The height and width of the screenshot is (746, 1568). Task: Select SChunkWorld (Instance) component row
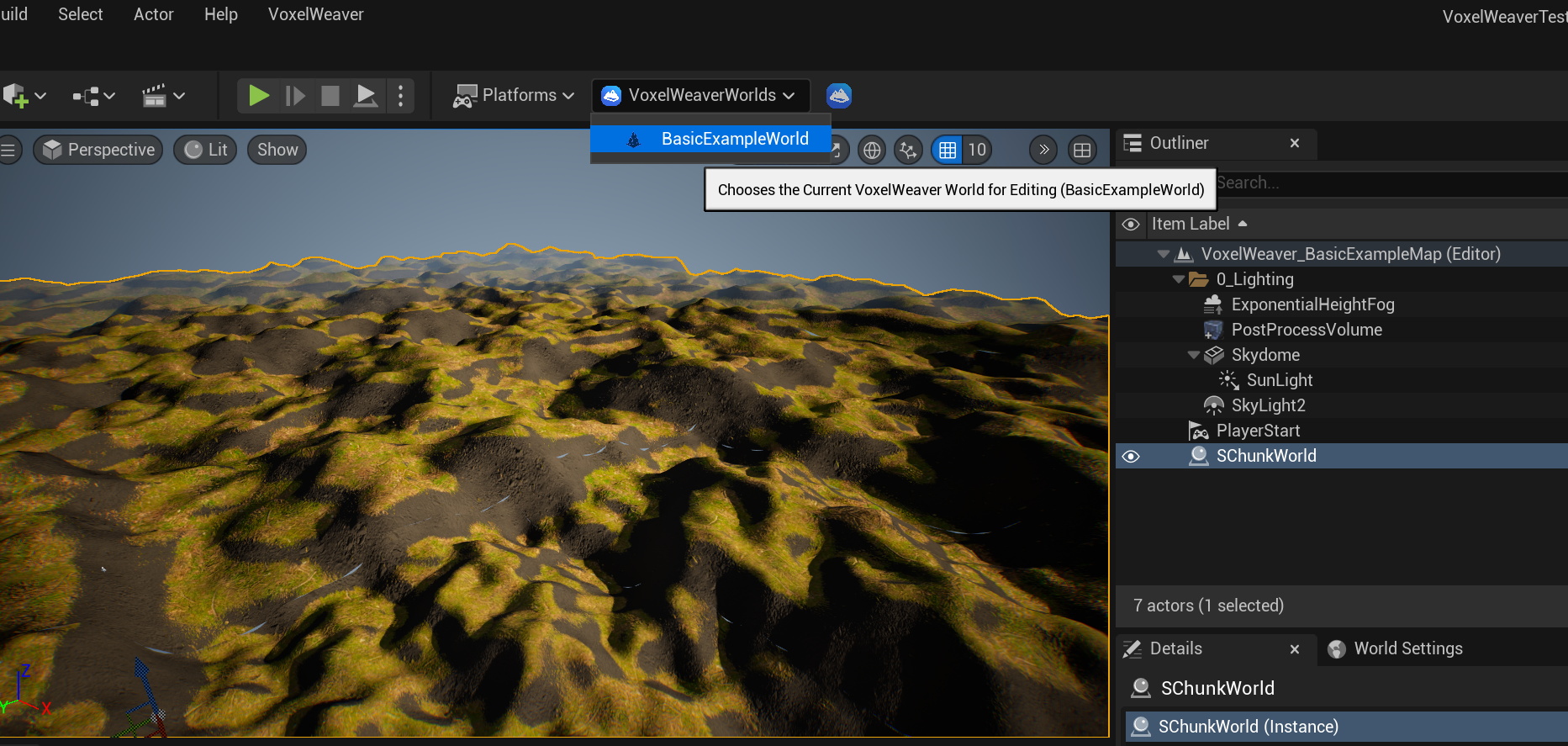coord(1347,727)
